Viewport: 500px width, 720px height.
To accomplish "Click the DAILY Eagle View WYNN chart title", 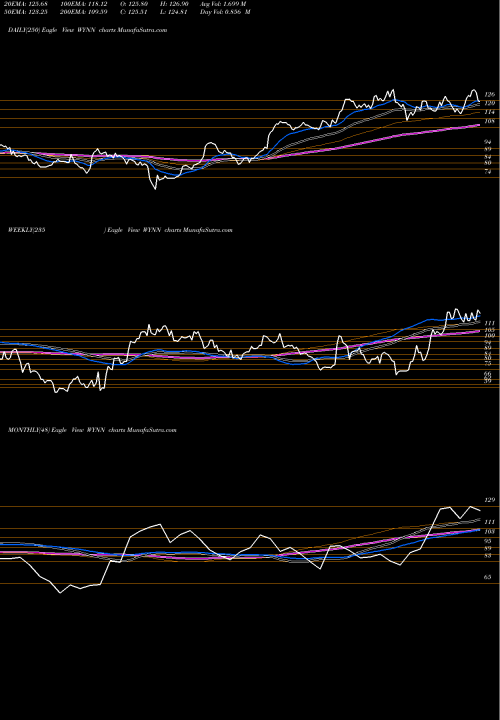I will (87, 30).
